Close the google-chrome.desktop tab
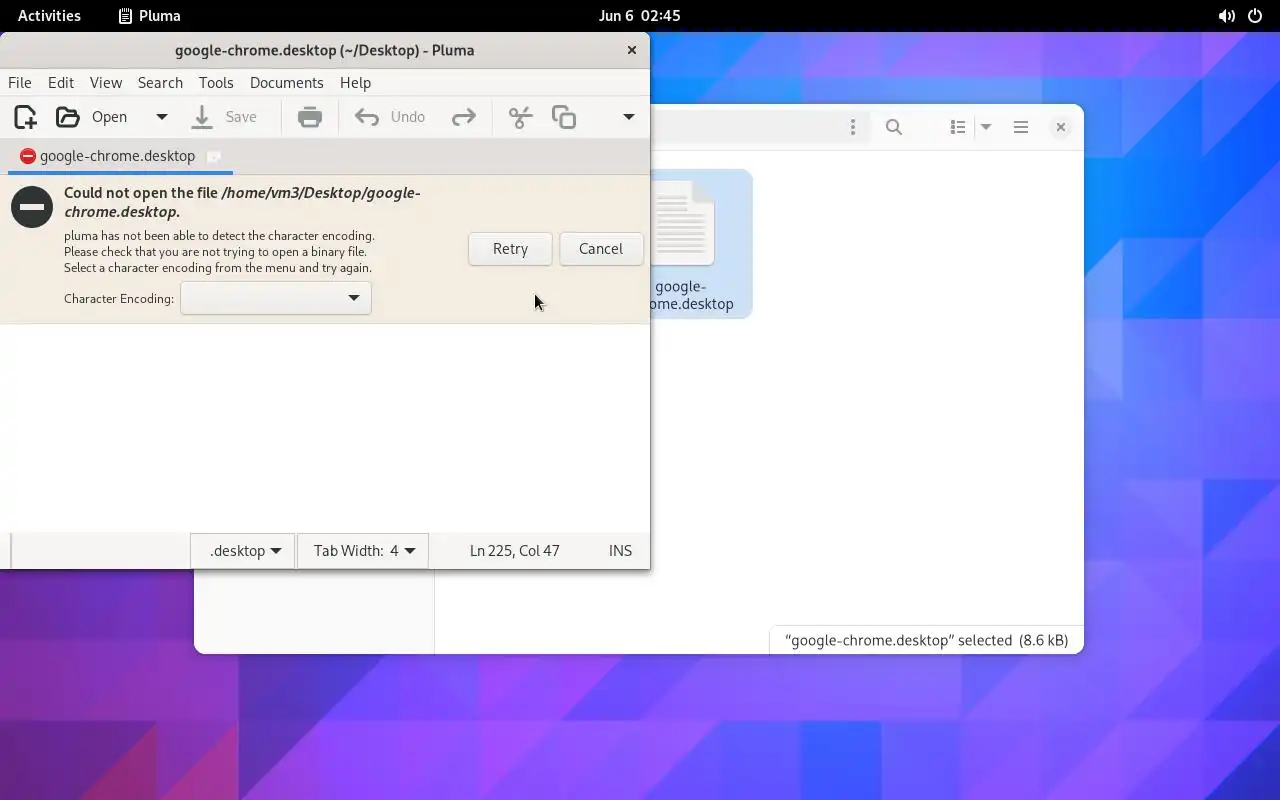 tap(214, 156)
